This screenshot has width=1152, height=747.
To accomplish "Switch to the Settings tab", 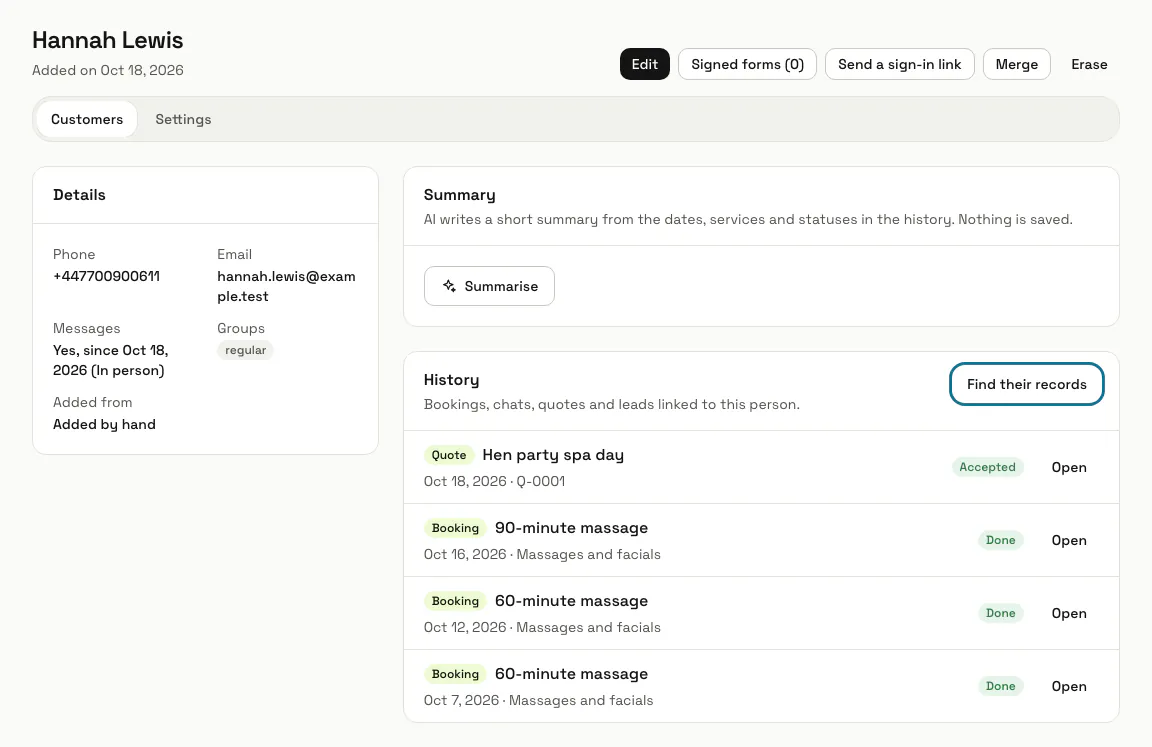I will coord(183,119).
